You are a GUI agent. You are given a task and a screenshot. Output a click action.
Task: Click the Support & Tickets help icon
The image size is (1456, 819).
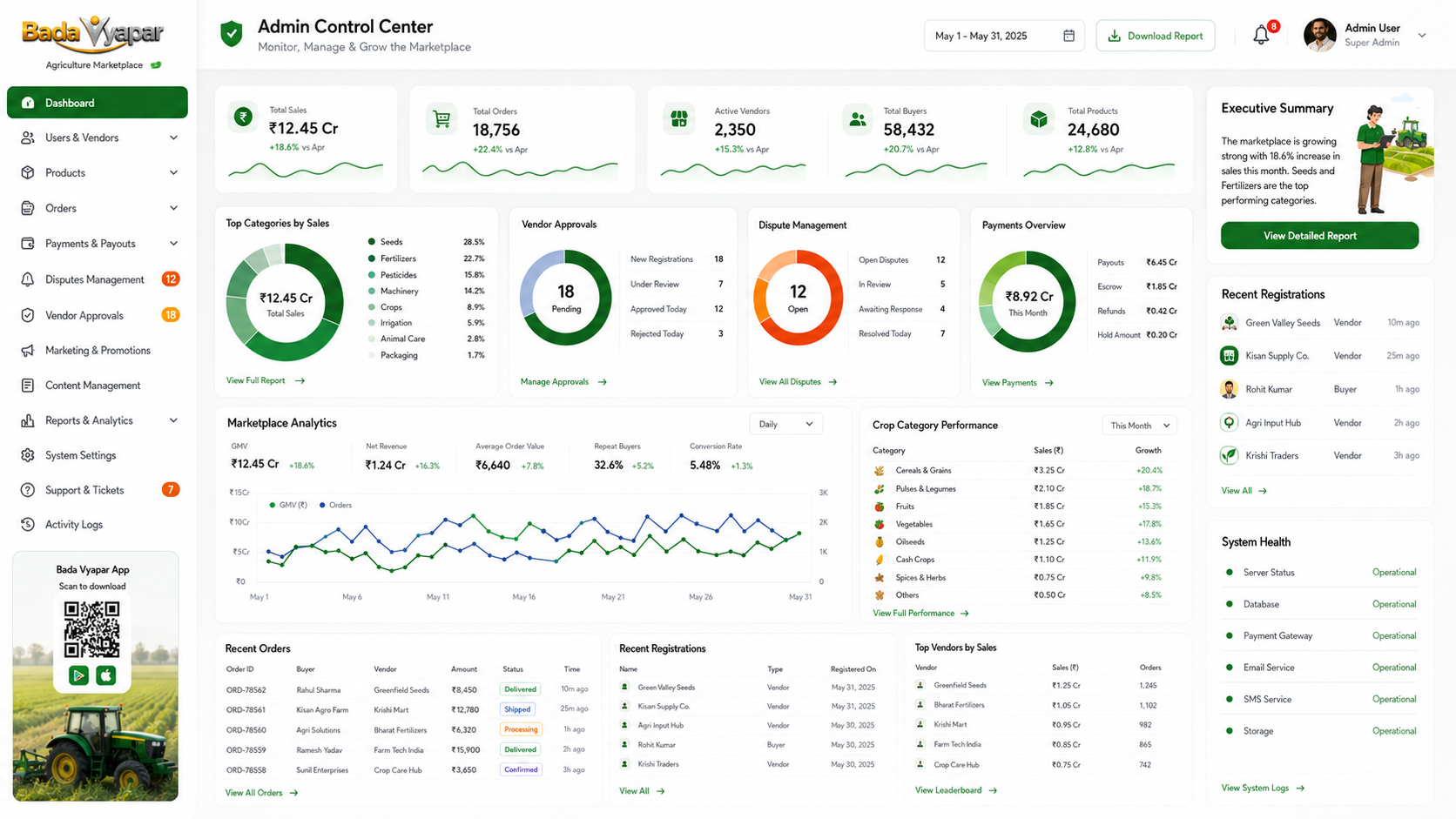(x=28, y=490)
